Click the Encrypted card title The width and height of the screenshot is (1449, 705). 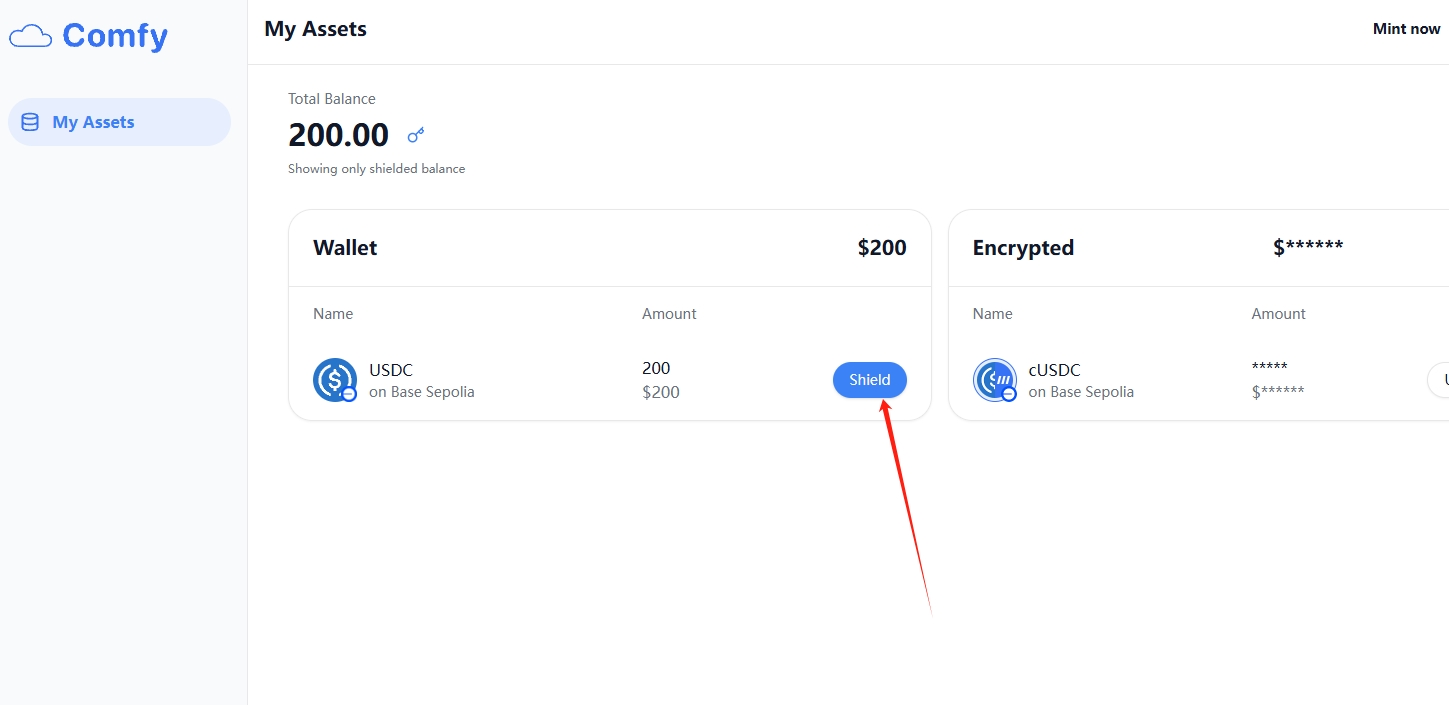point(1023,247)
